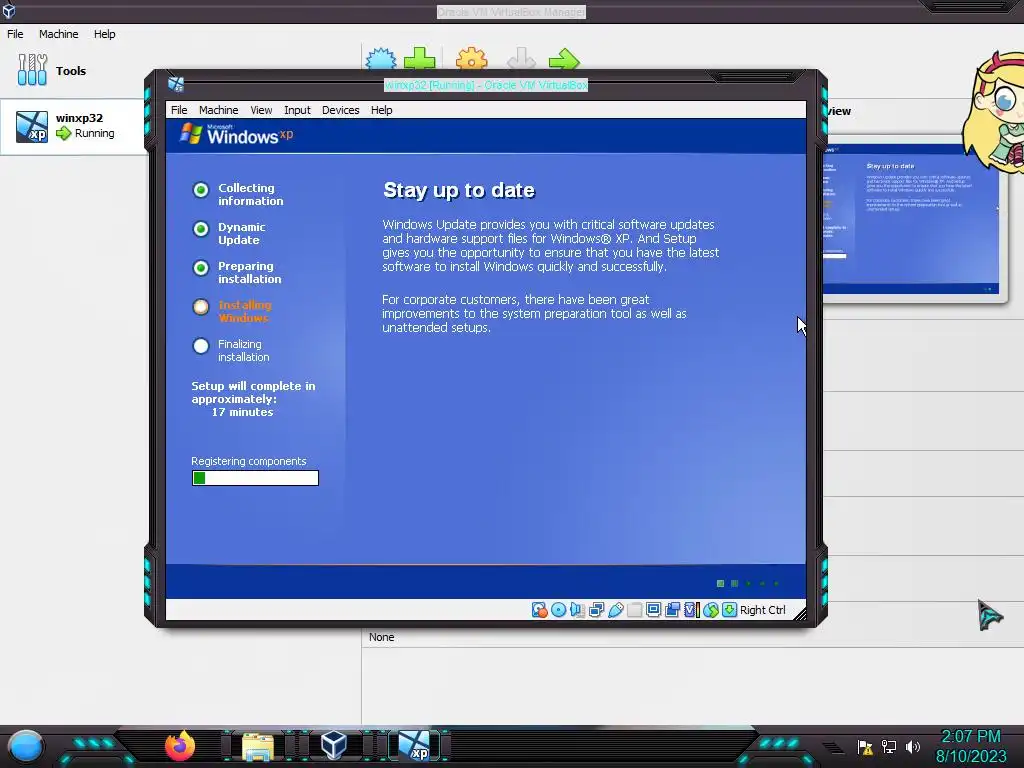Click Preparing installation step indicator

click(x=200, y=268)
